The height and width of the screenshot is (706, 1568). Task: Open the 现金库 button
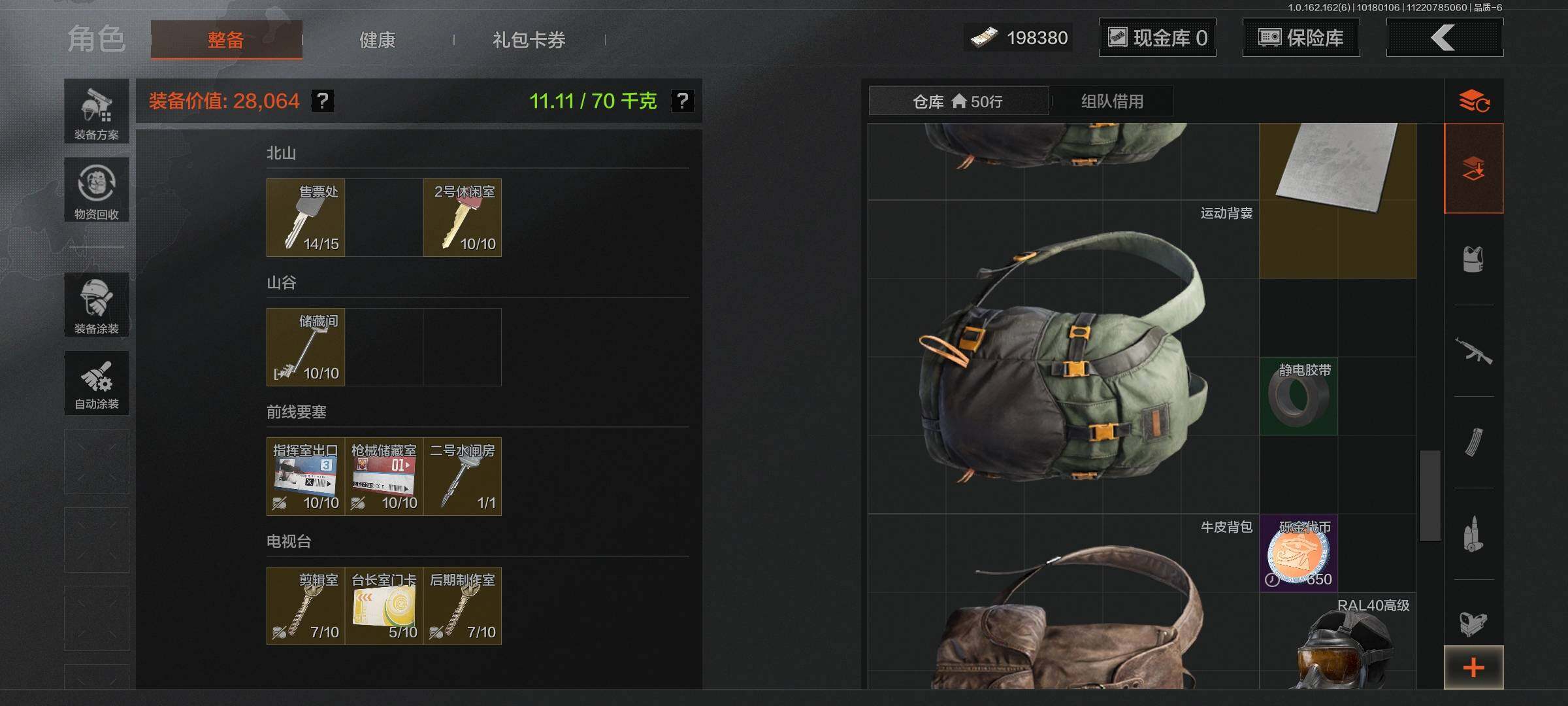point(1157,37)
